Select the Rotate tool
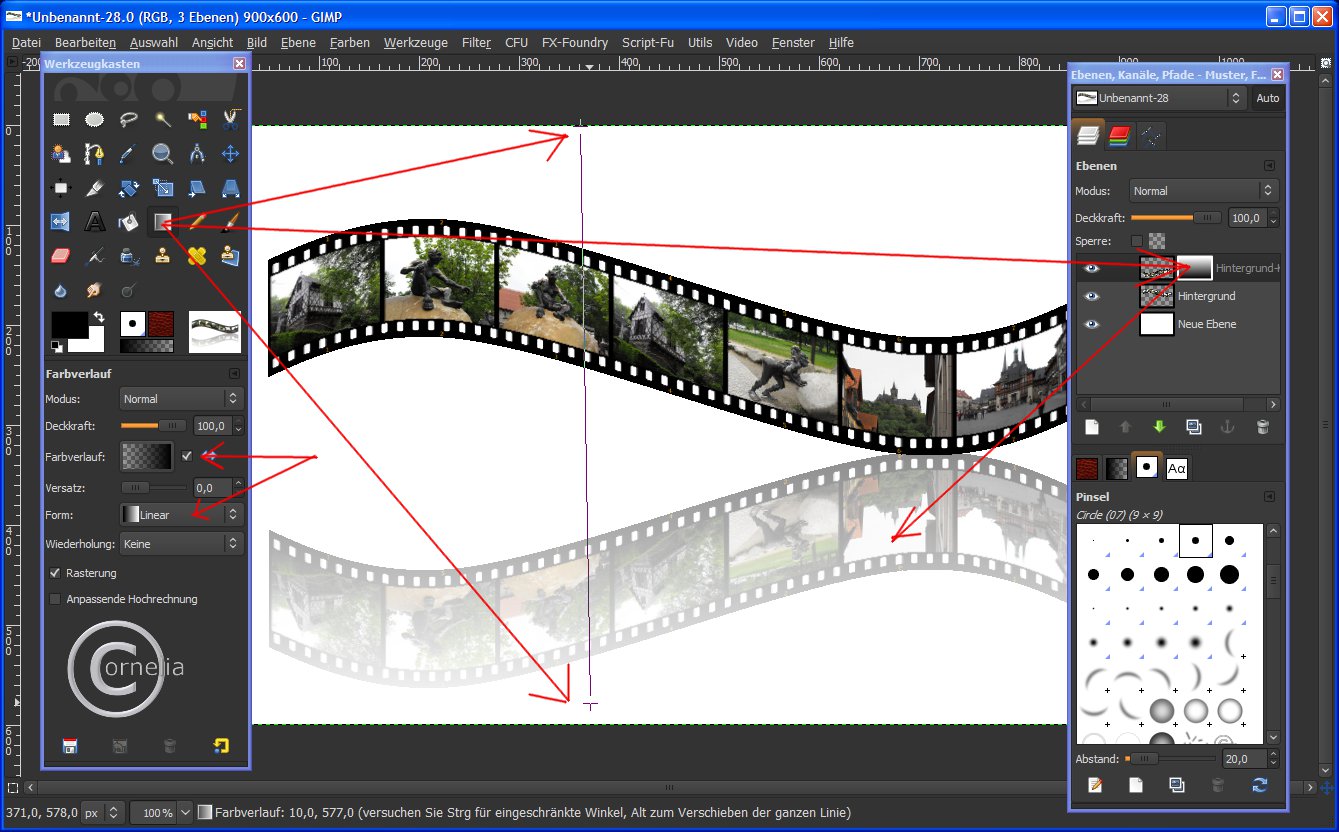Viewport: 1339px width, 832px height. (x=128, y=188)
